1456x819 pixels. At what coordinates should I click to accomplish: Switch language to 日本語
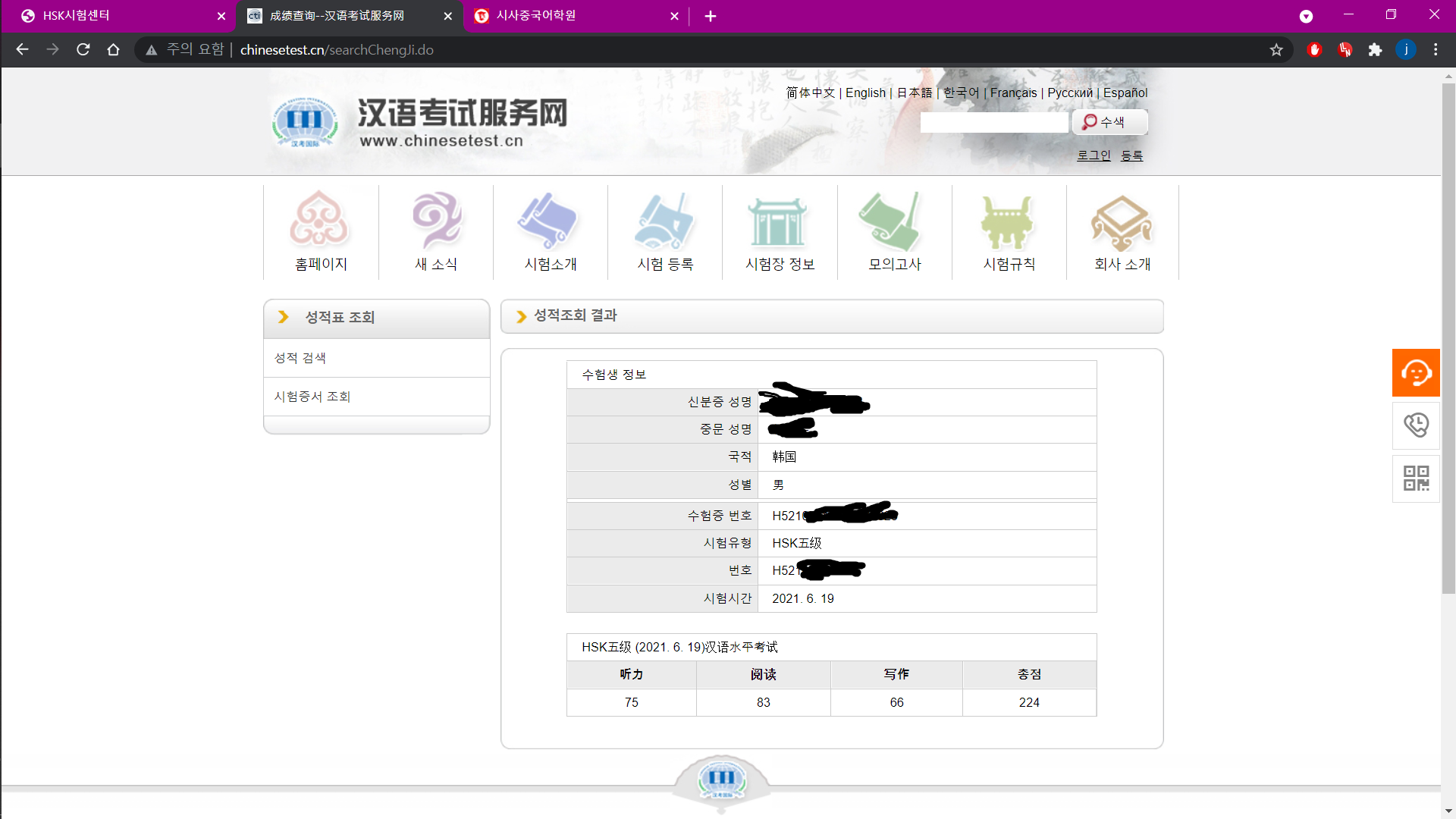(915, 93)
